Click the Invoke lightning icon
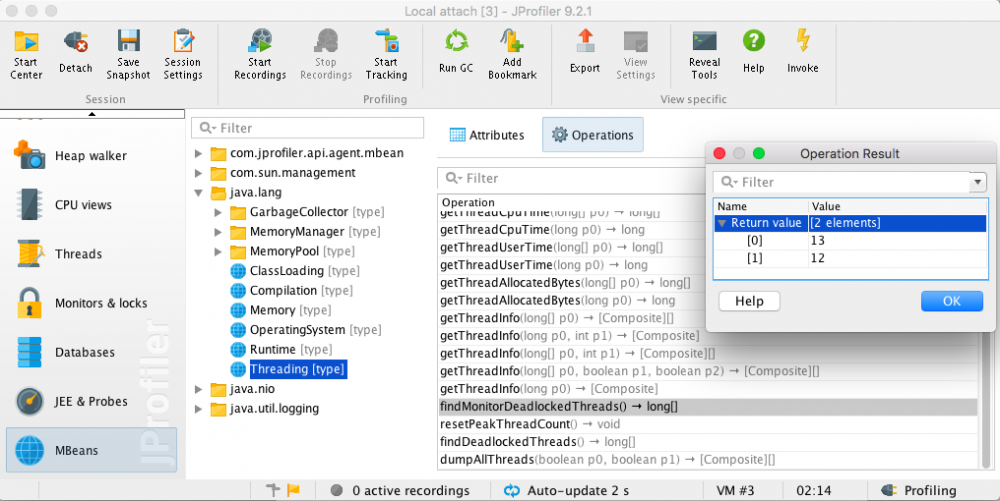This screenshot has width=1000, height=501. pos(803,41)
